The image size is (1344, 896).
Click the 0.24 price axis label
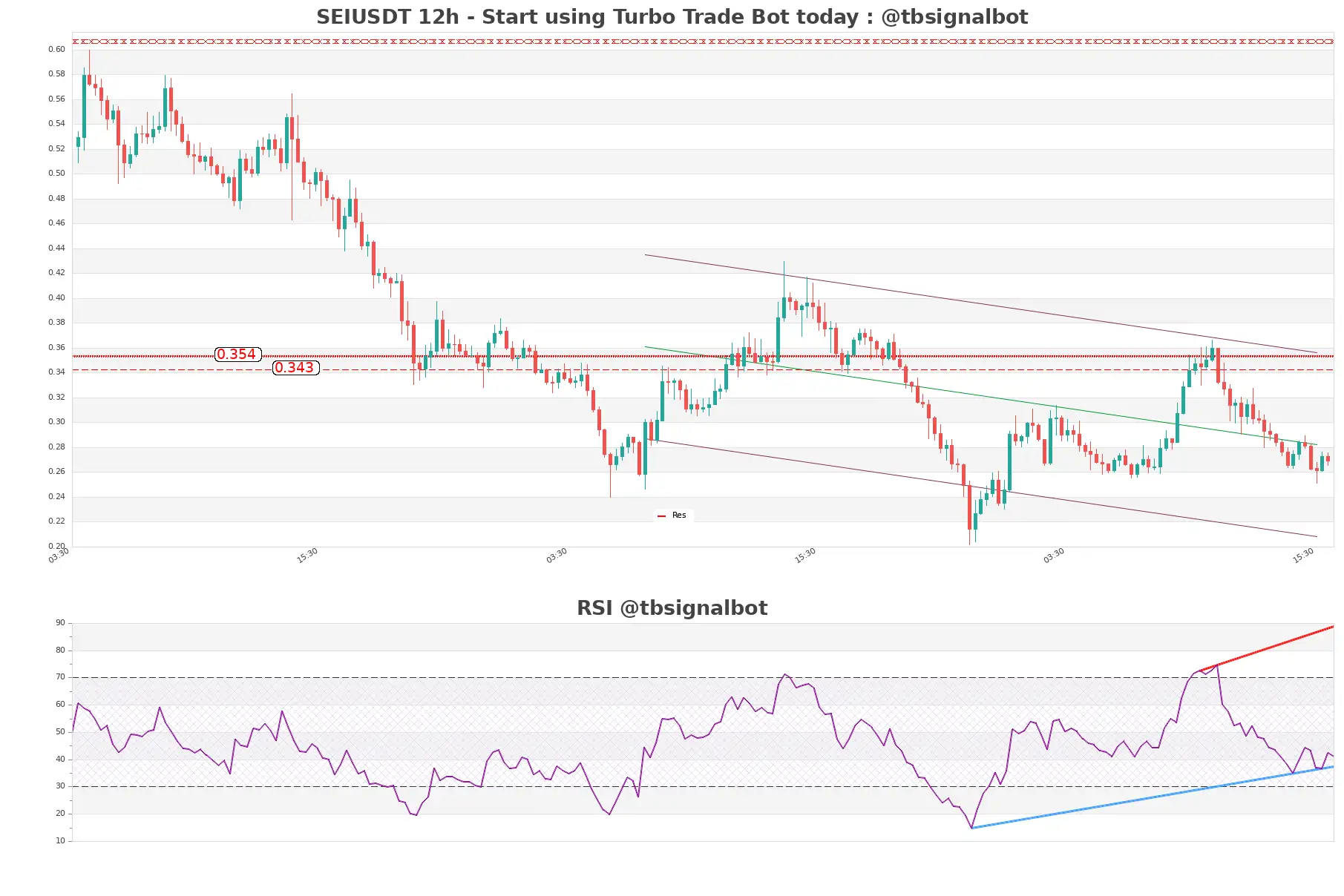(x=56, y=496)
